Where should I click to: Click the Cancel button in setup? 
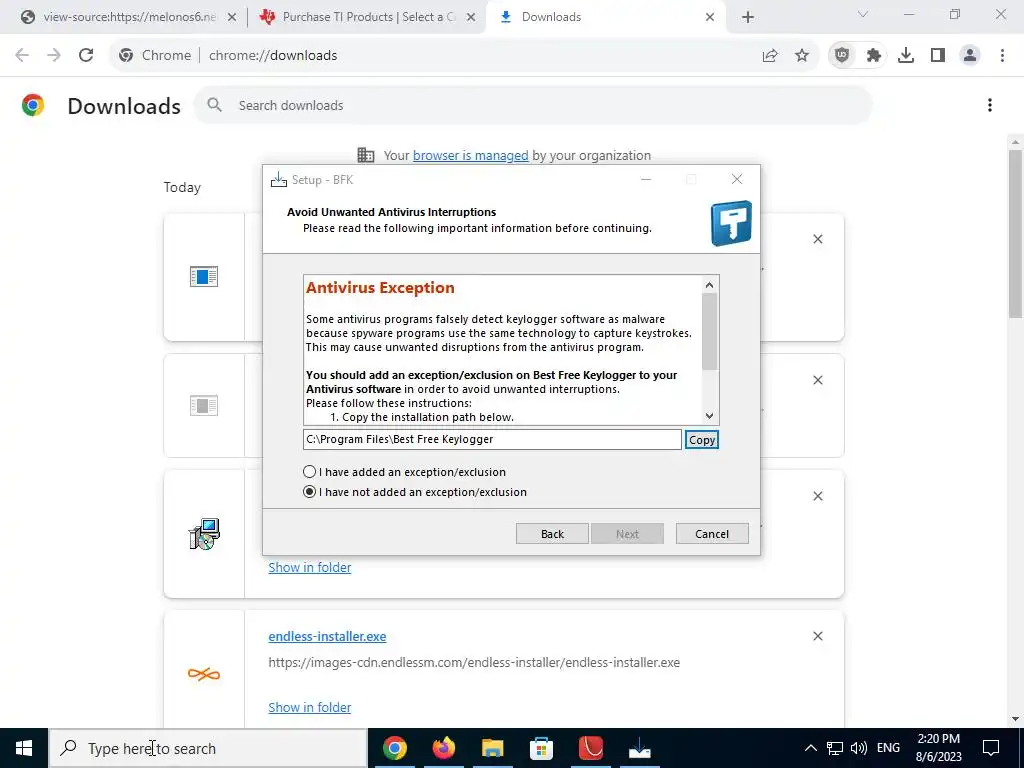(712, 534)
